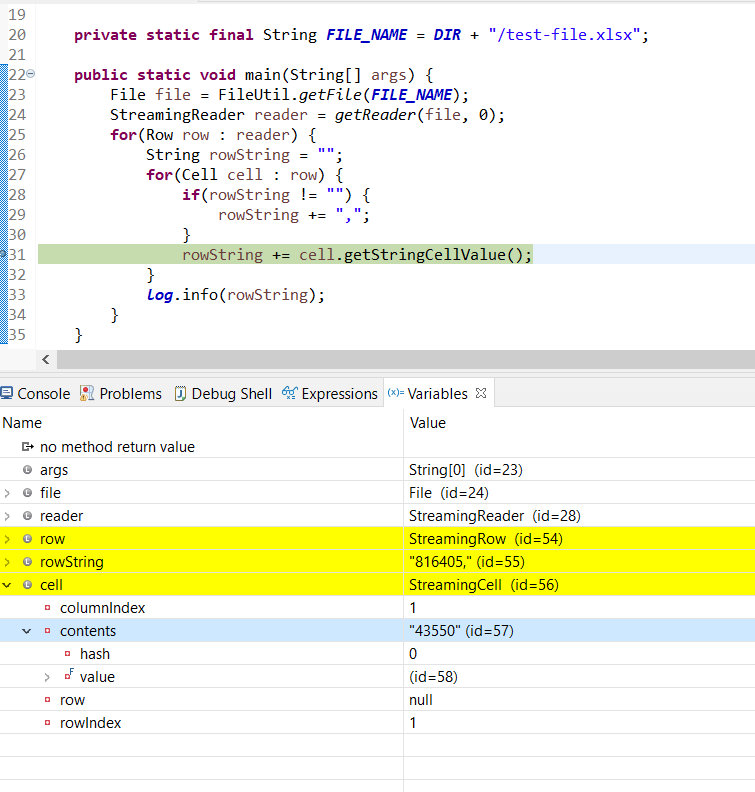The height and width of the screenshot is (792, 755).
Task: Switch to the Expressions tab
Action: pos(330,393)
